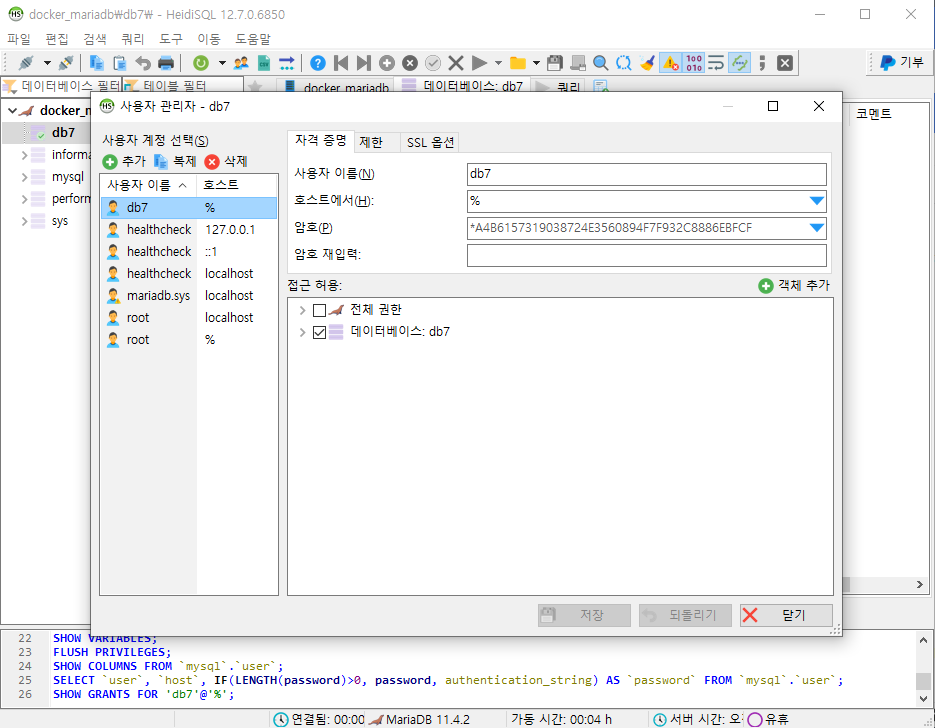Image resolution: width=935 pixels, height=728 pixels.
Task: Select root user with localhost host
Action: tap(189, 318)
